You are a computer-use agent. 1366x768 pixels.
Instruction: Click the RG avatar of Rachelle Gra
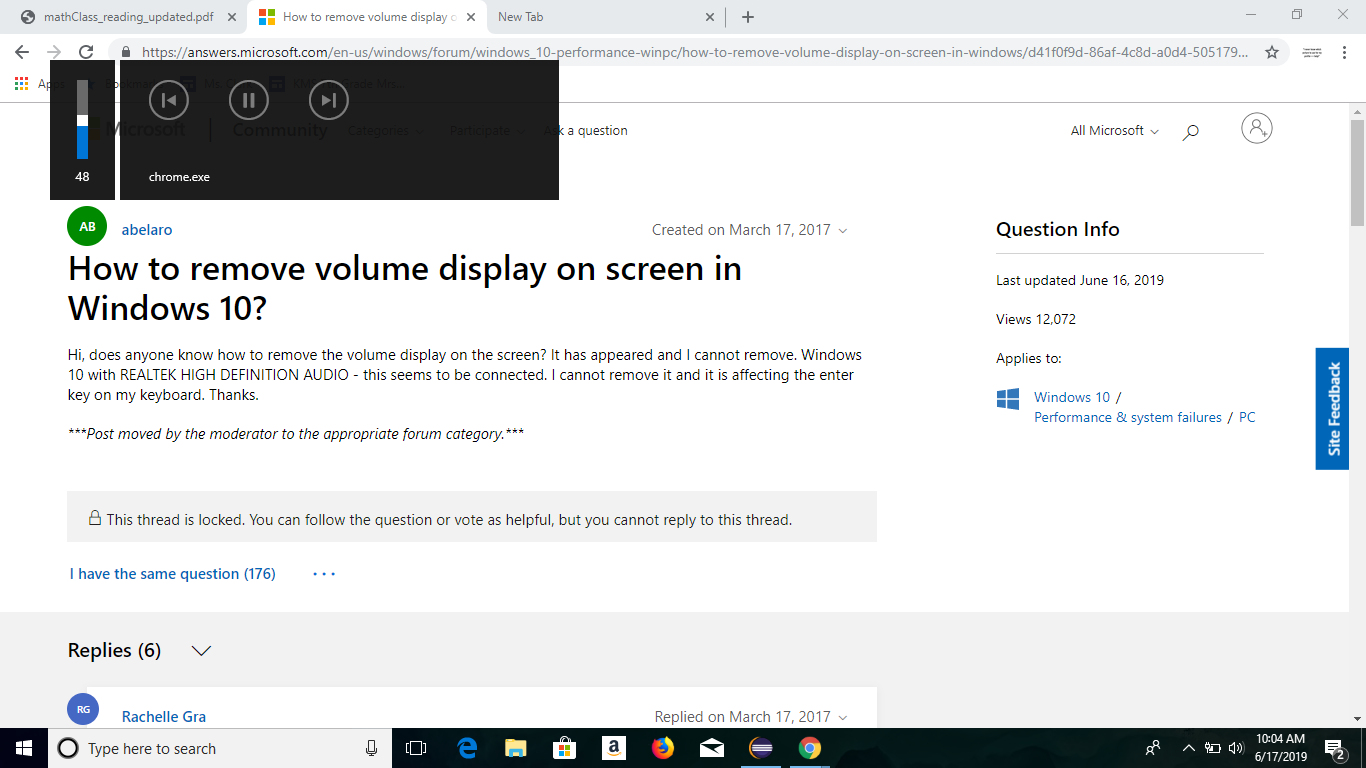[83, 709]
